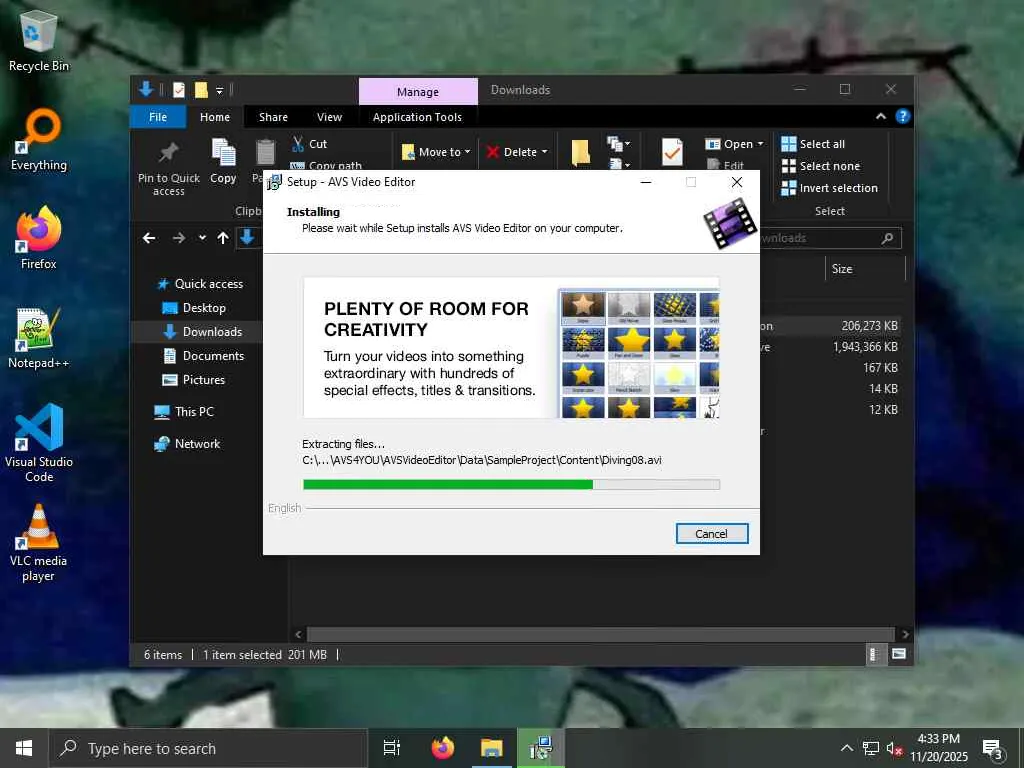1024x768 pixels.
Task: Open Task View from taskbar
Action: click(392, 748)
